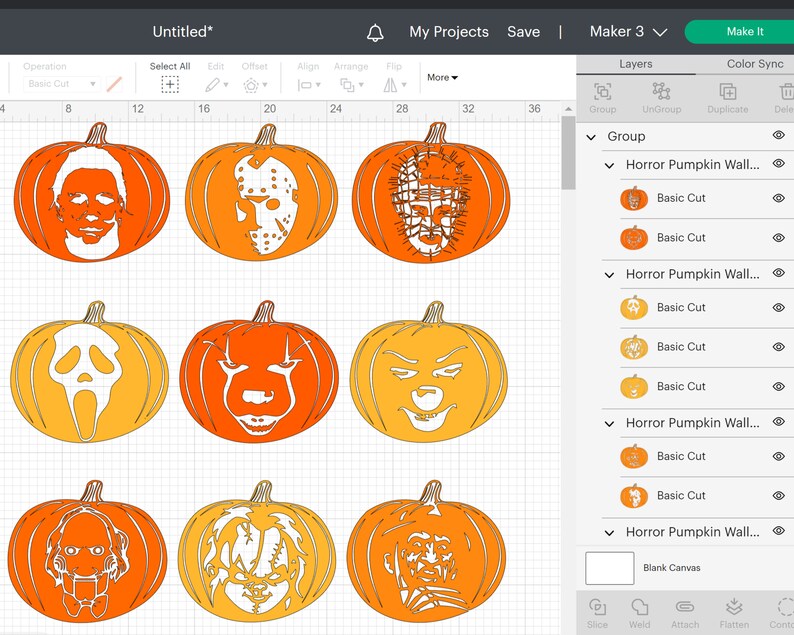The height and width of the screenshot is (635, 794).
Task: Click the Slice tool icon
Action: (x=597, y=607)
